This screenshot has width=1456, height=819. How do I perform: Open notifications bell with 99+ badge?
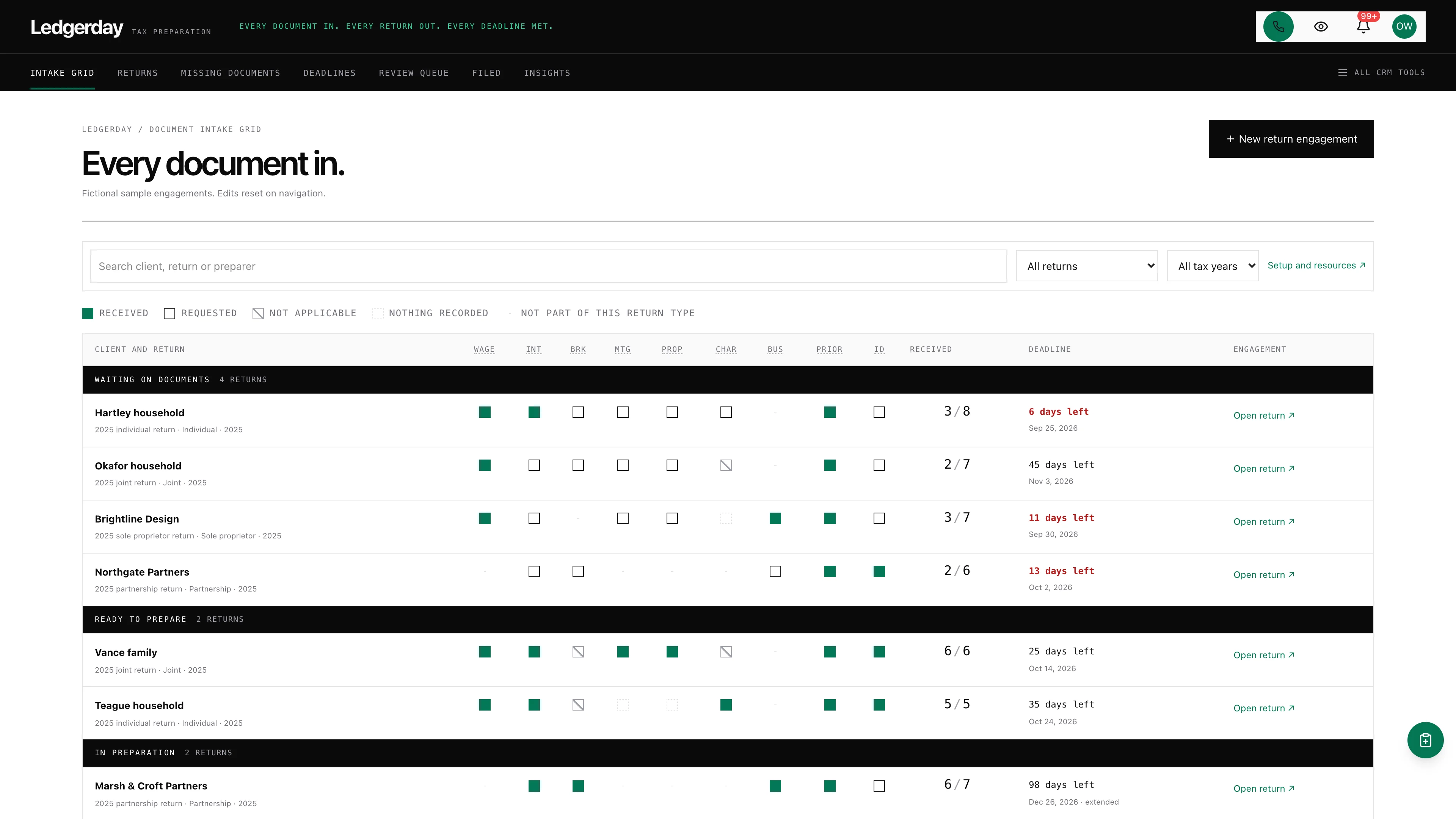[x=1363, y=27]
